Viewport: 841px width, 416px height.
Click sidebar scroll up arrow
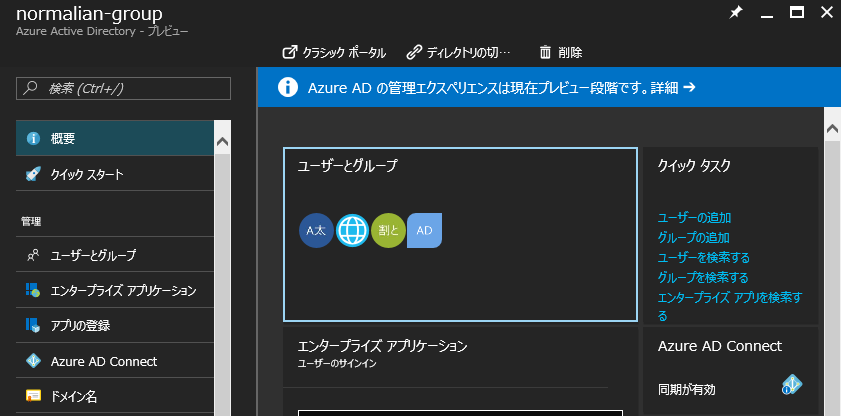[x=222, y=142]
